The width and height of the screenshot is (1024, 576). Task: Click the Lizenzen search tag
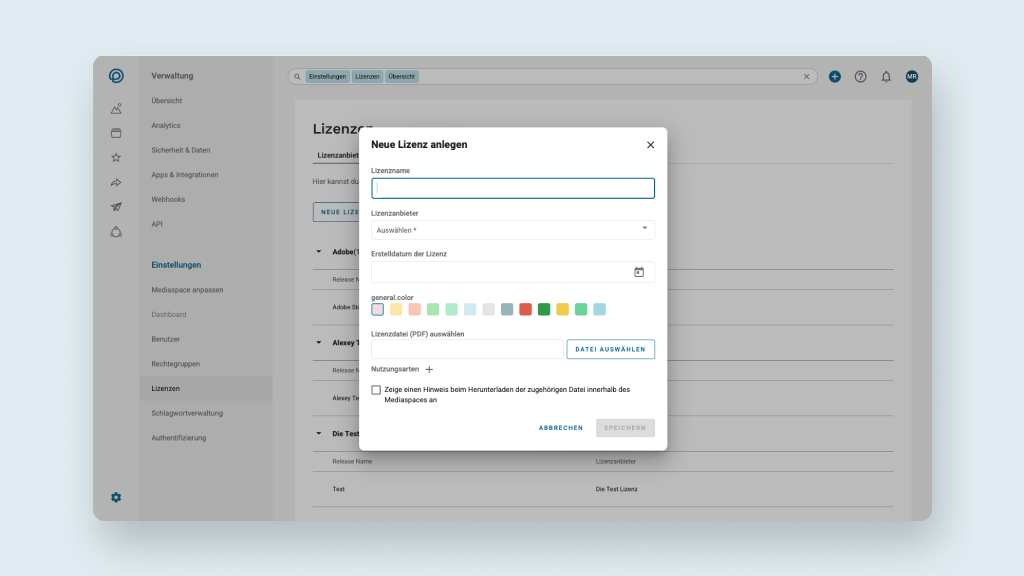[x=367, y=76]
